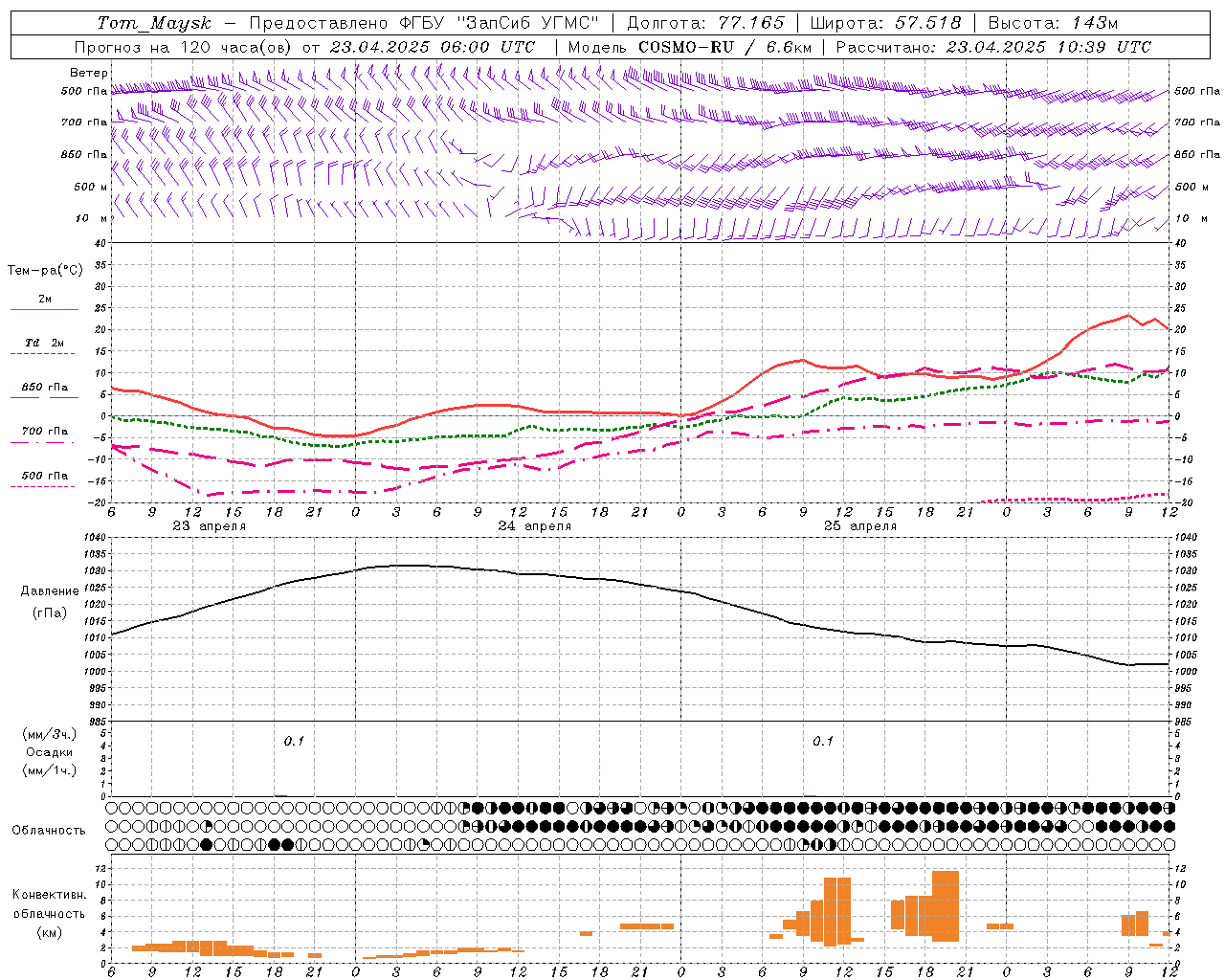Click the Td 2м dew point legend label
Image resolution: width=1225 pixels, height=980 pixels.
tap(44, 343)
